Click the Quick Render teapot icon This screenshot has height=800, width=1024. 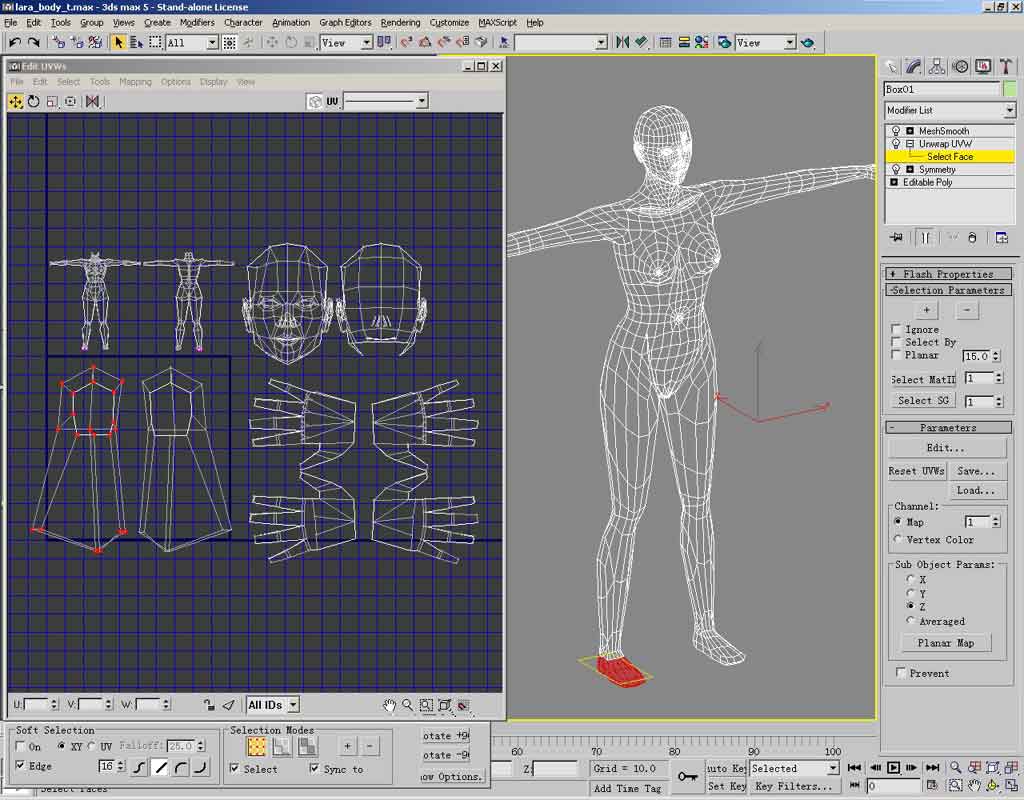[x=807, y=42]
